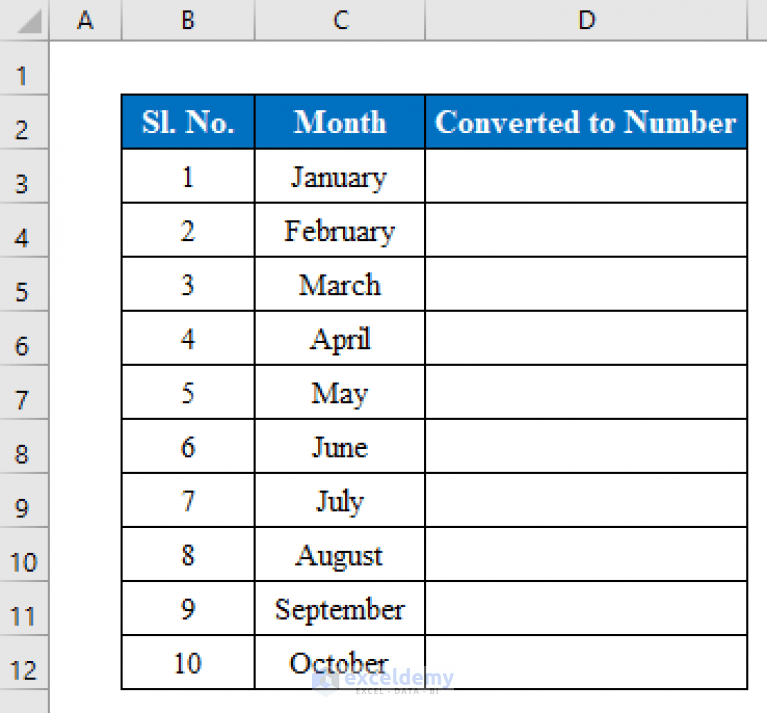This screenshot has width=767, height=713.
Task: Select the cell containing April
Action: [340, 338]
